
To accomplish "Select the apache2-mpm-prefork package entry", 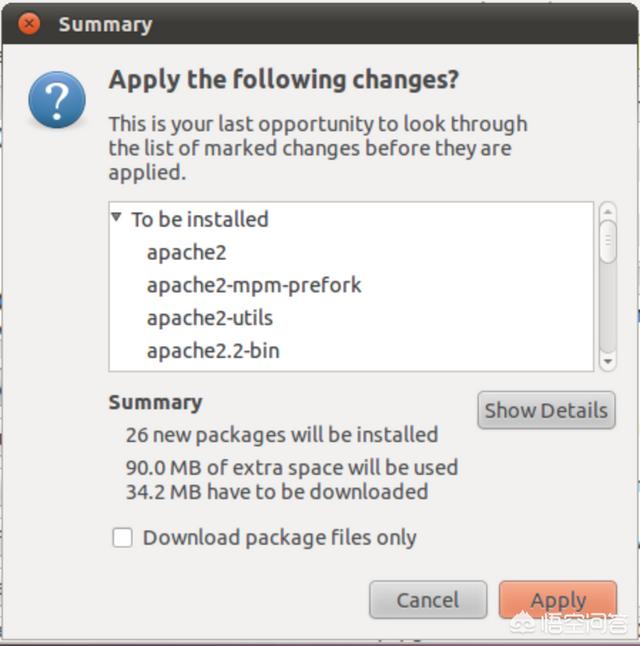I will pos(254,285).
